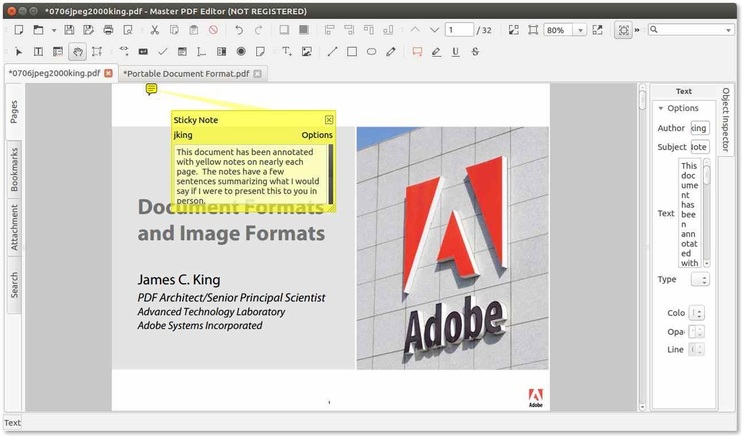
Task: Select the Edit Document arrow tool
Action: (19, 52)
